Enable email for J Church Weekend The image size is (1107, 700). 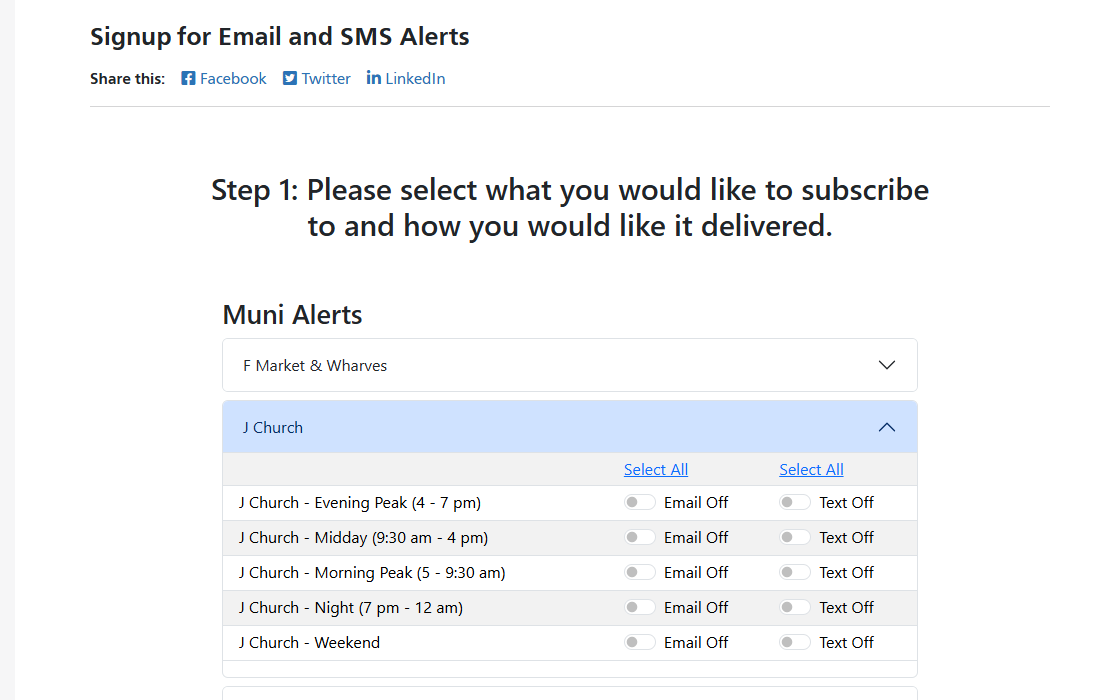(x=640, y=642)
